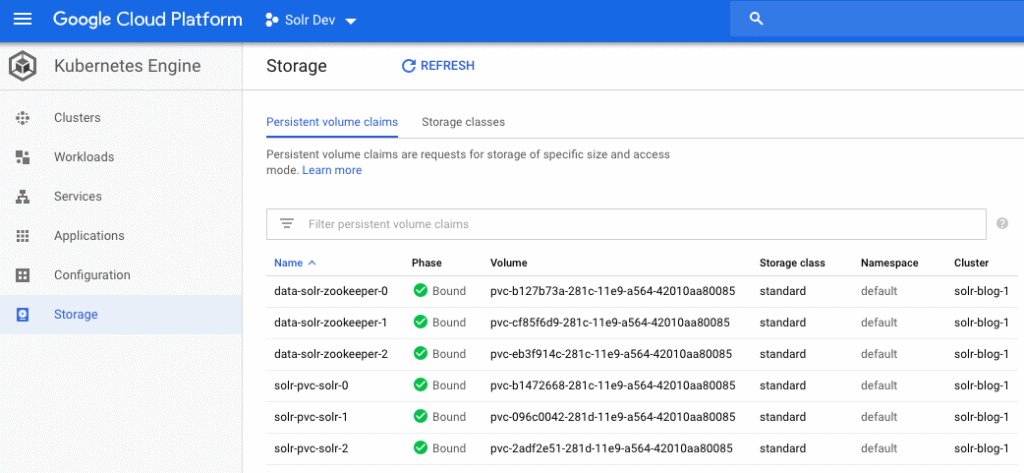Screen dimensions: 1024x473
Task: Click the Storage class column header
Action: (x=792, y=263)
